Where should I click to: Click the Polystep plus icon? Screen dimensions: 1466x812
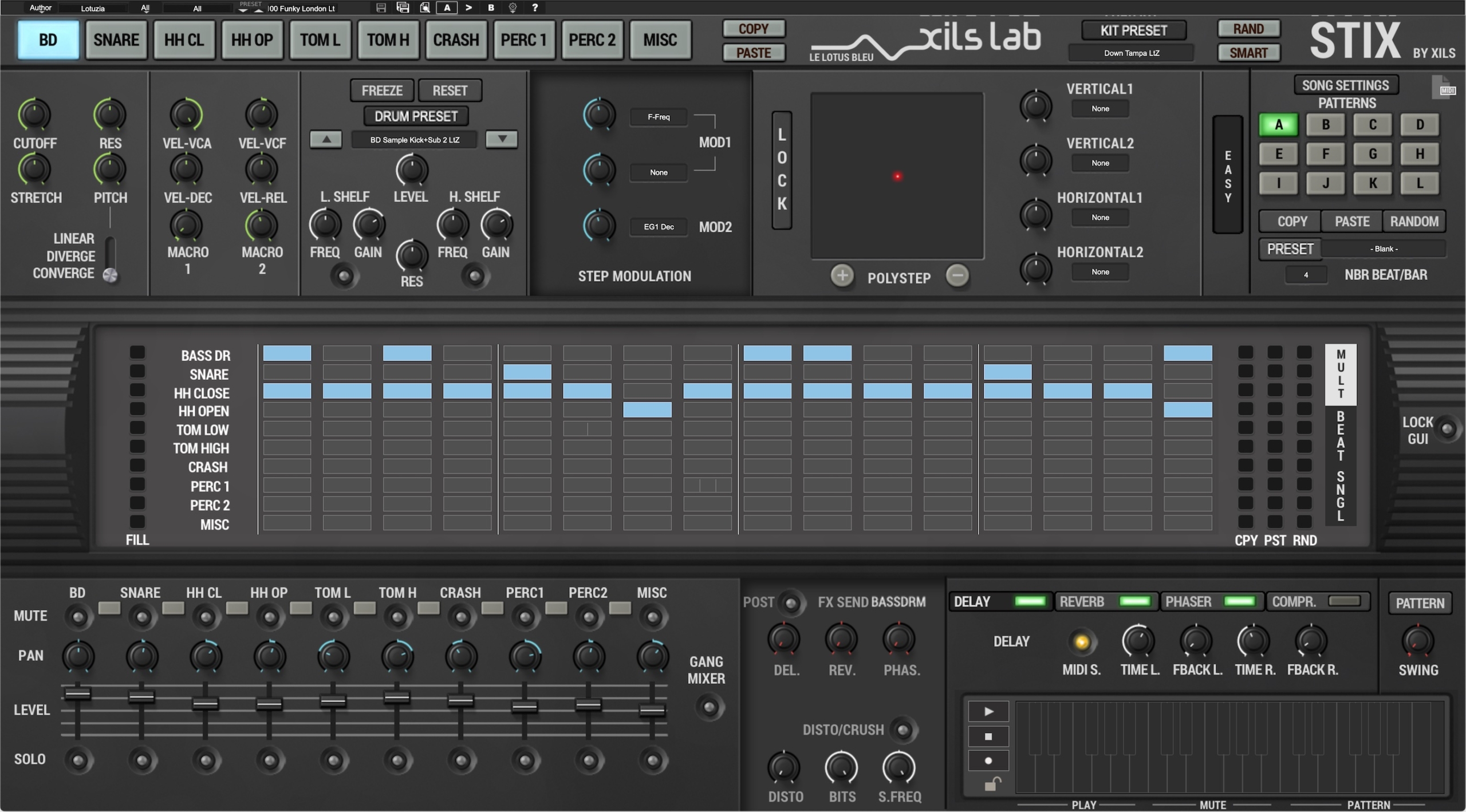842,276
